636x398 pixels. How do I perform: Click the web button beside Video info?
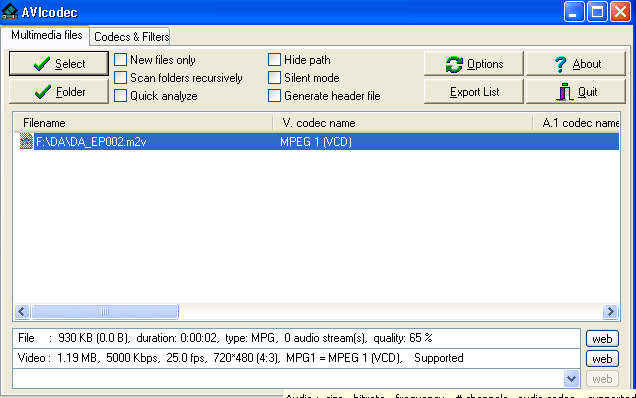pos(602,359)
